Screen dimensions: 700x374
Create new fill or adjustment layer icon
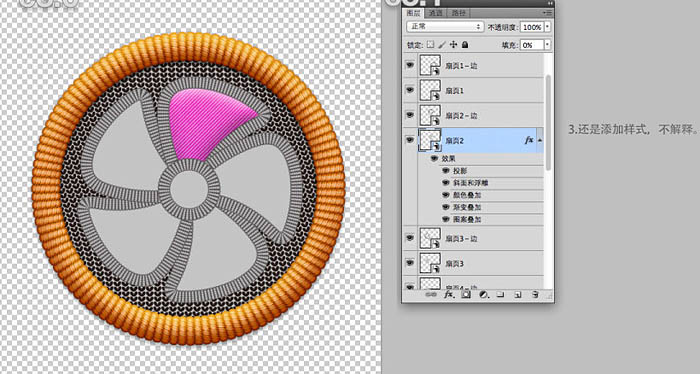(483, 295)
